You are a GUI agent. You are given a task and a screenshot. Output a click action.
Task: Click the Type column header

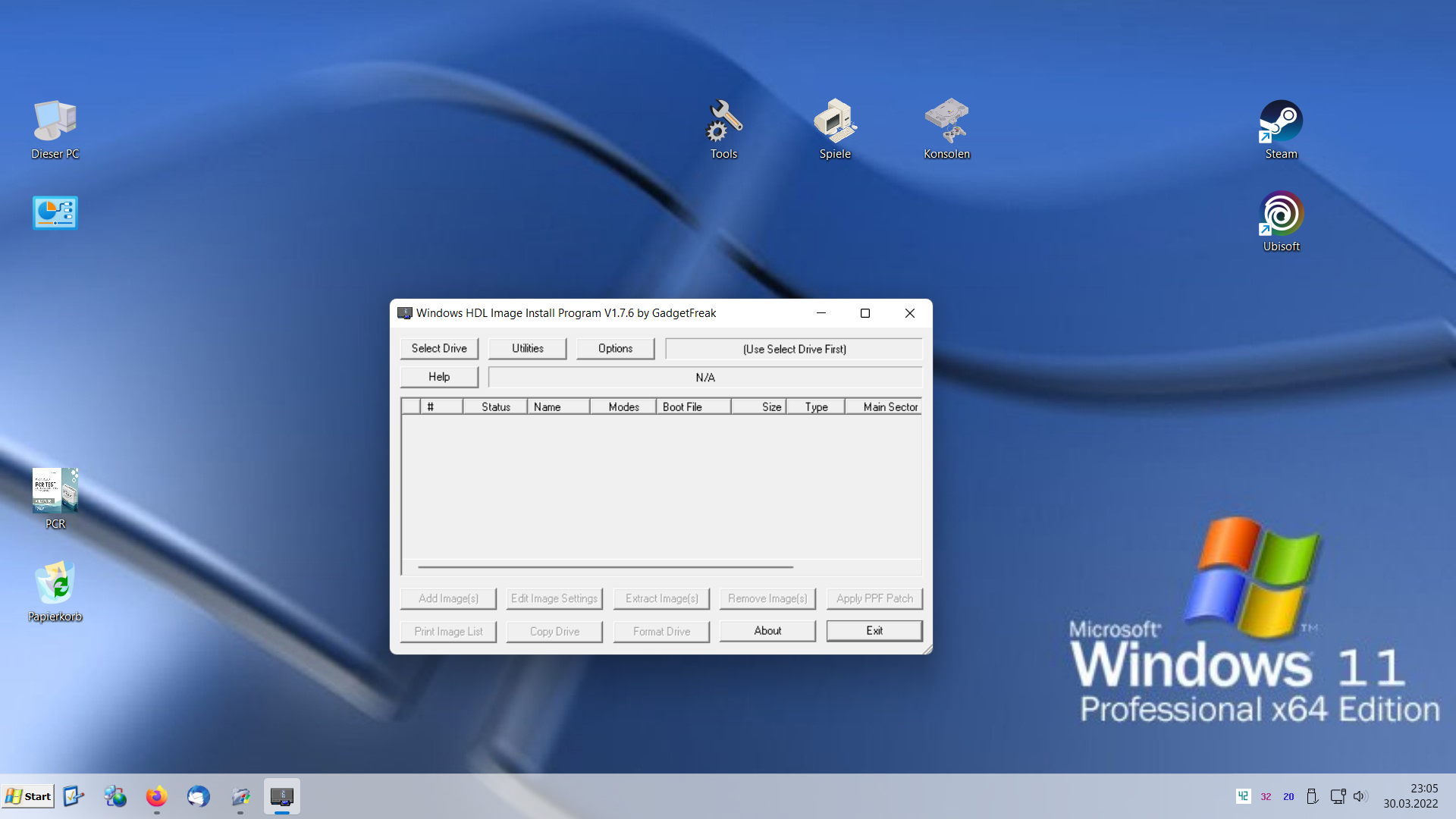point(816,406)
